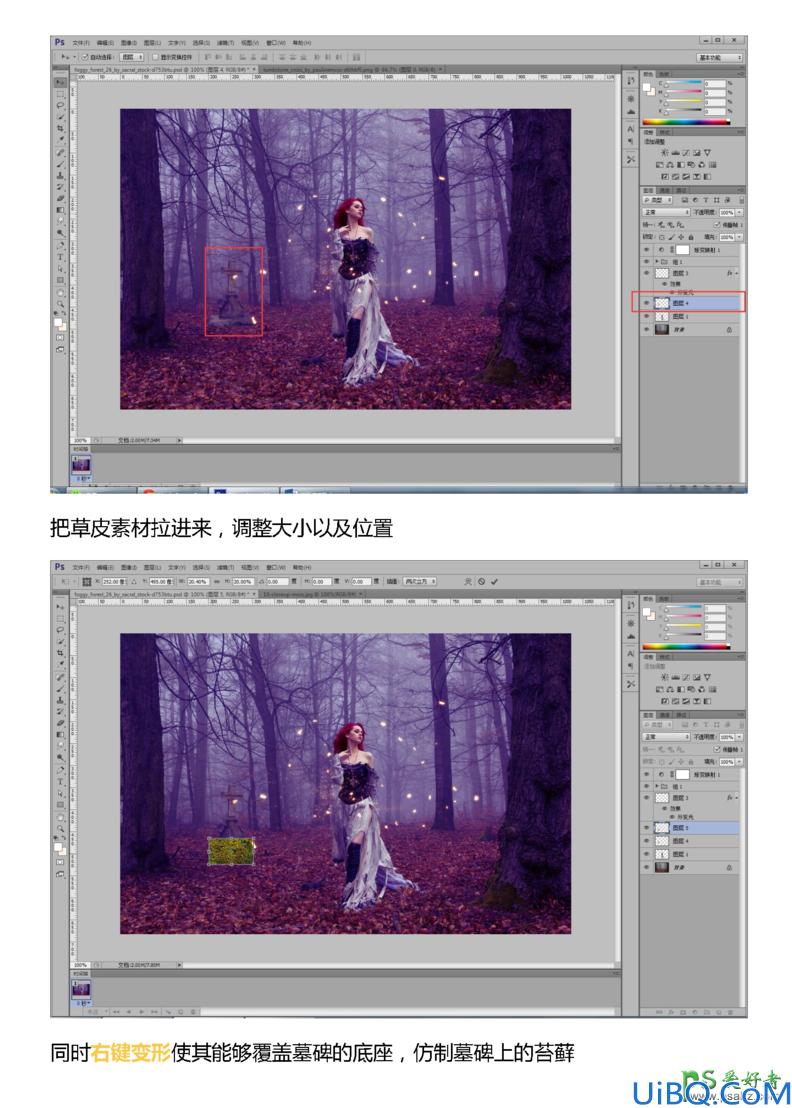792x1108 pixels.
Task: Select the Rectangular Marquee tool in first screenshot
Action: (60, 94)
